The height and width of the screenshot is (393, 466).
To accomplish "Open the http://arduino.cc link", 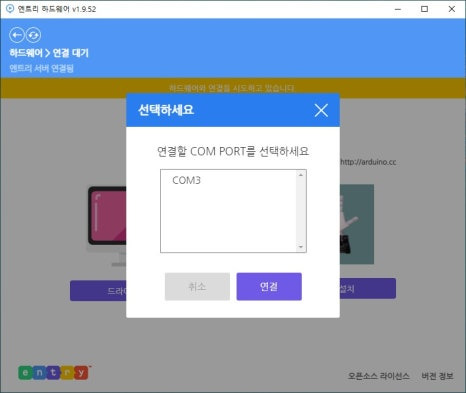I will [x=368, y=162].
